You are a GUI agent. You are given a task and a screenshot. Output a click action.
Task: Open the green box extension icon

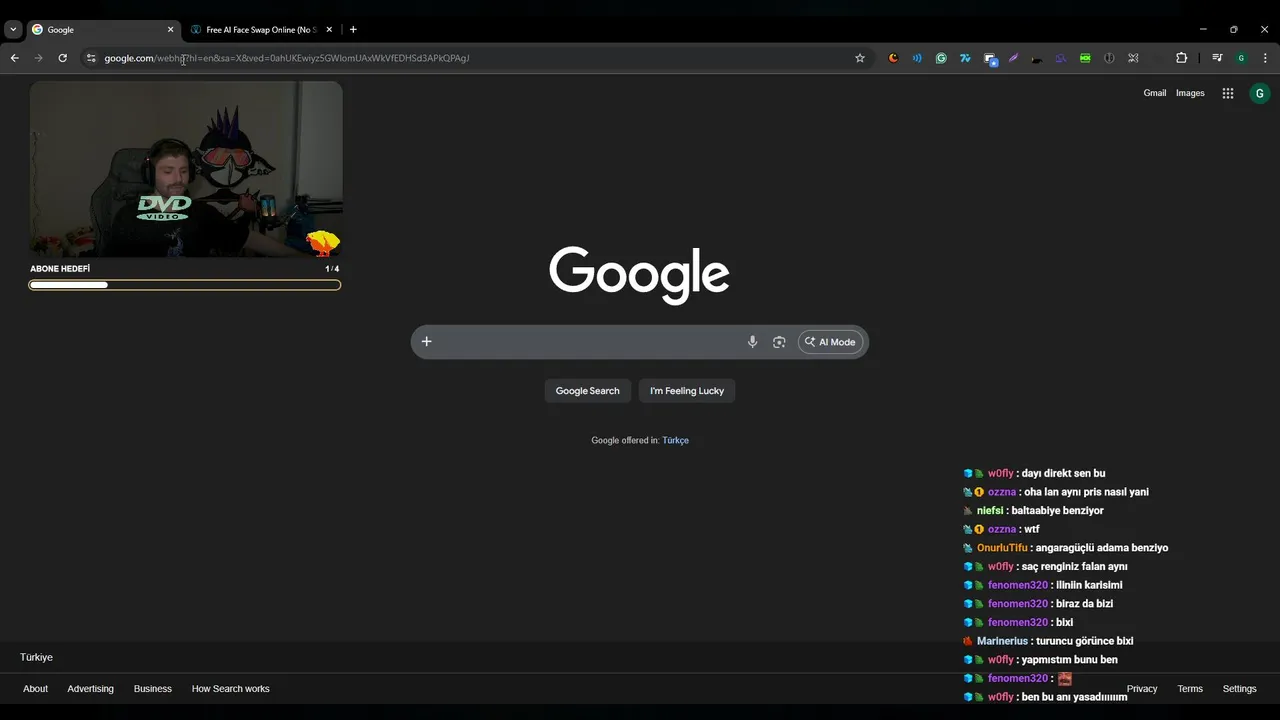[x=1085, y=58]
